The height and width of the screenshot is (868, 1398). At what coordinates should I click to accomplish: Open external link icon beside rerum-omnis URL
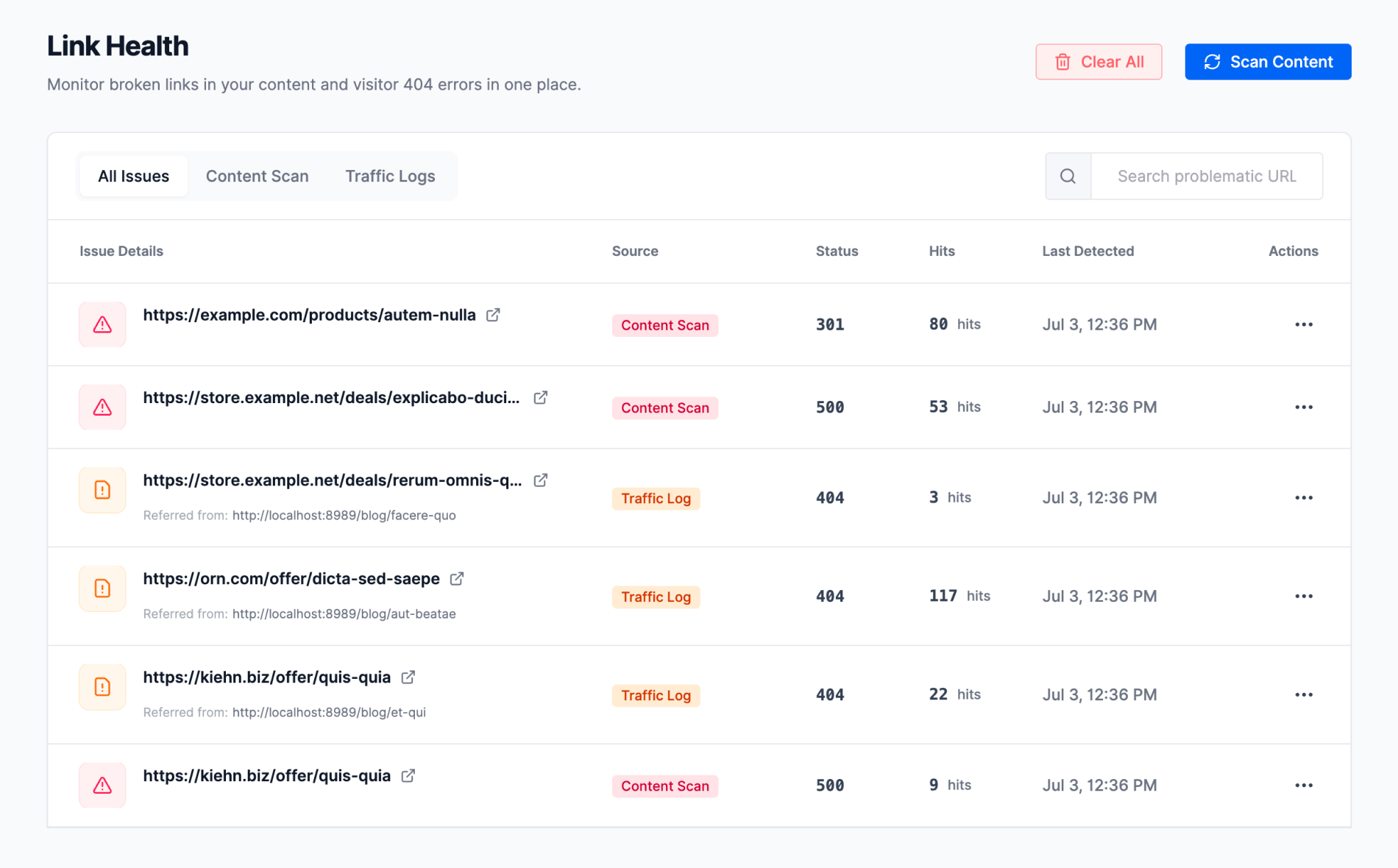(x=541, y=480)
